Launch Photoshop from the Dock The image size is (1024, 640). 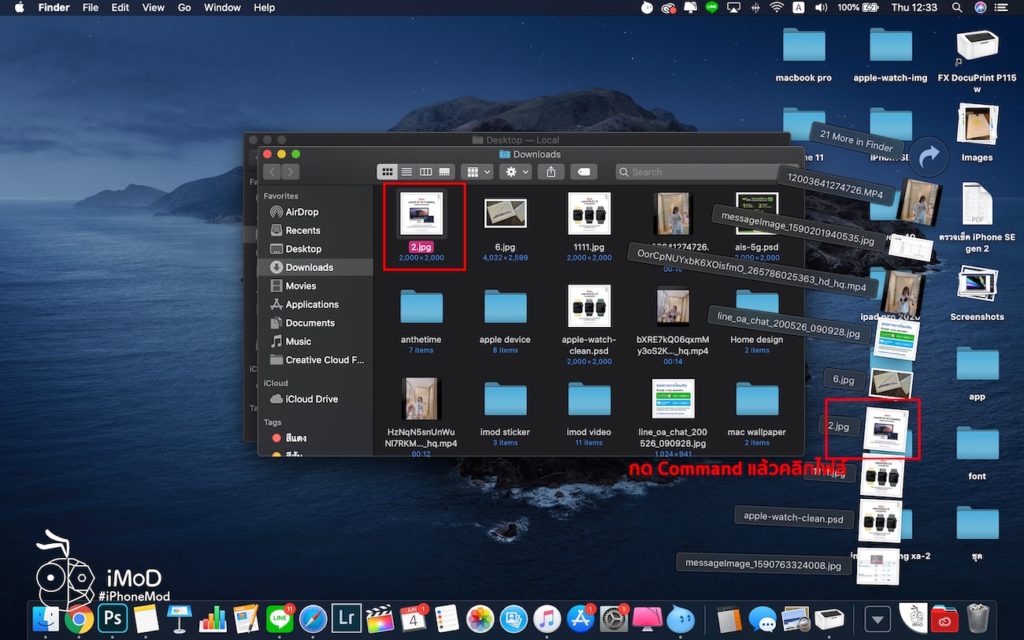click(x=112, y=618)
